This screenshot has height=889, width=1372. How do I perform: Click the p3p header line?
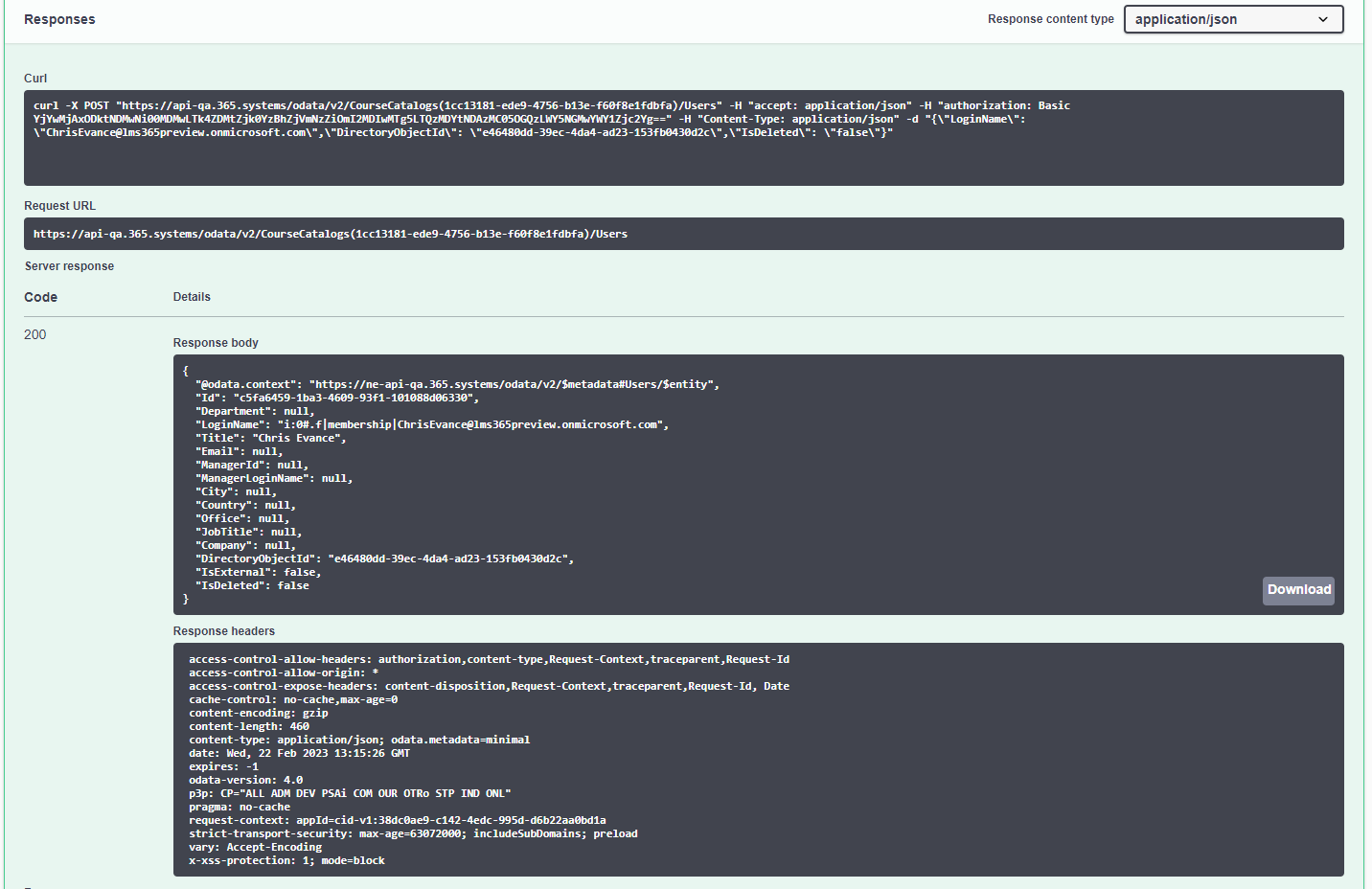(350, 793)
